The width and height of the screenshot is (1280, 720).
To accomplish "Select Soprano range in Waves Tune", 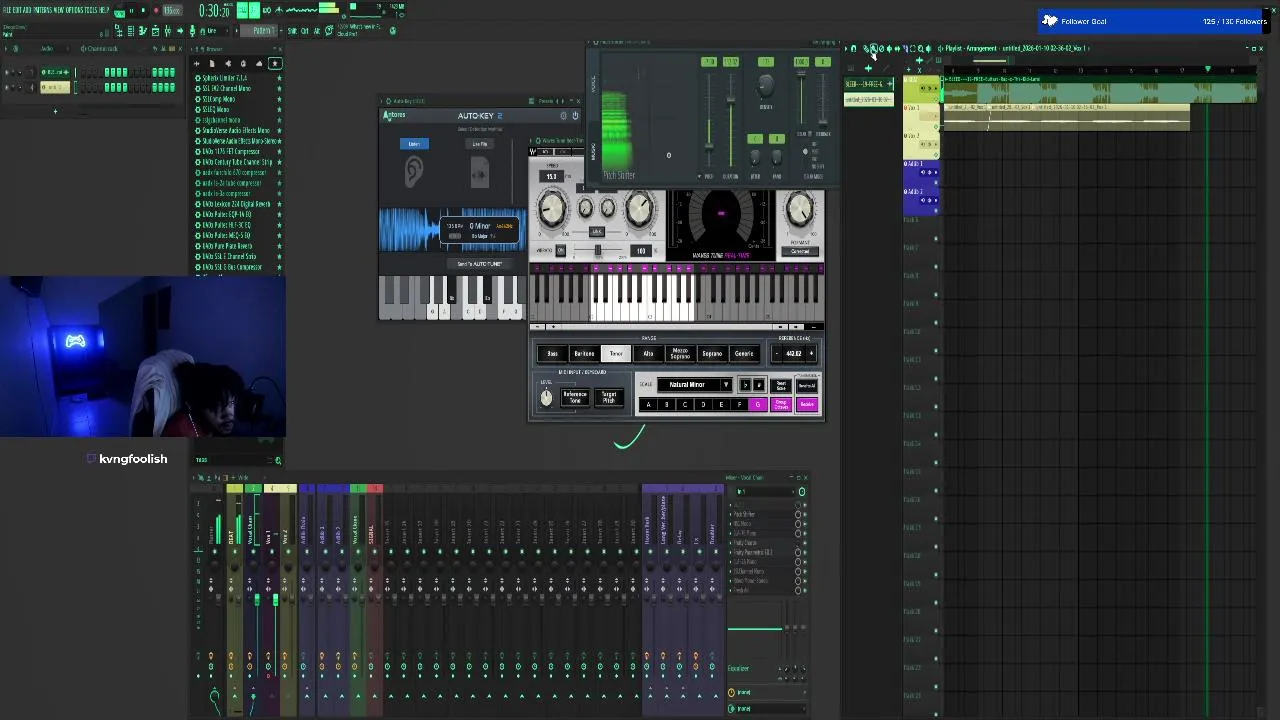I will [712, 354].
